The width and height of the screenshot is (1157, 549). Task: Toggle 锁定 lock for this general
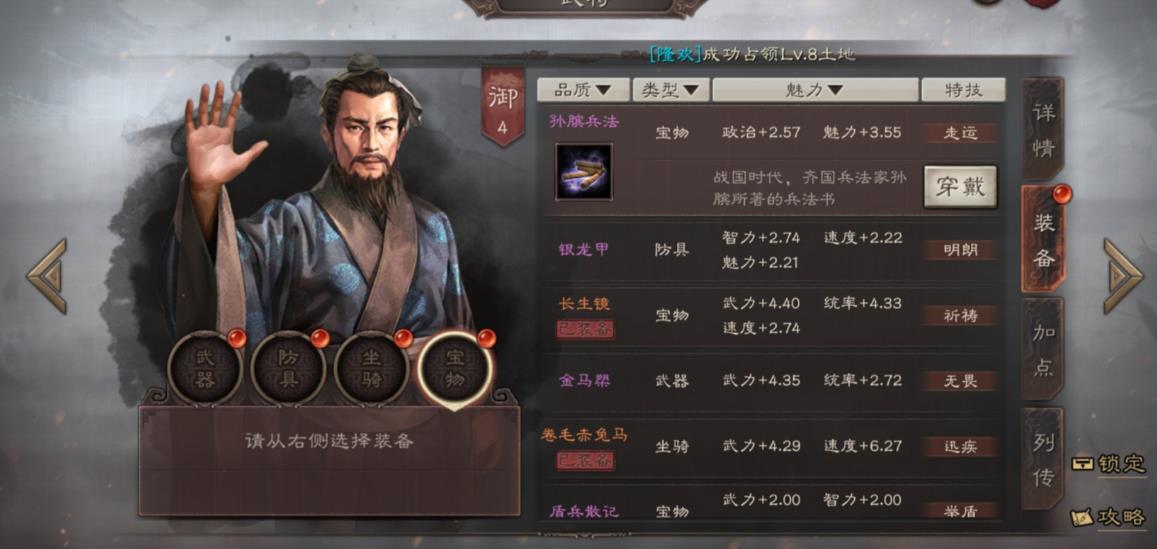click(1109, 464)
